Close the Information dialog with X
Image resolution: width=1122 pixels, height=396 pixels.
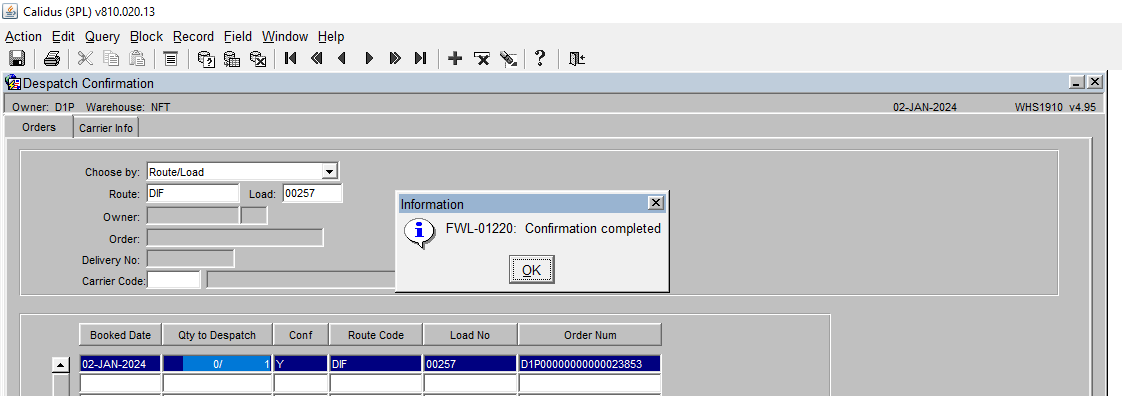[655, 203]
